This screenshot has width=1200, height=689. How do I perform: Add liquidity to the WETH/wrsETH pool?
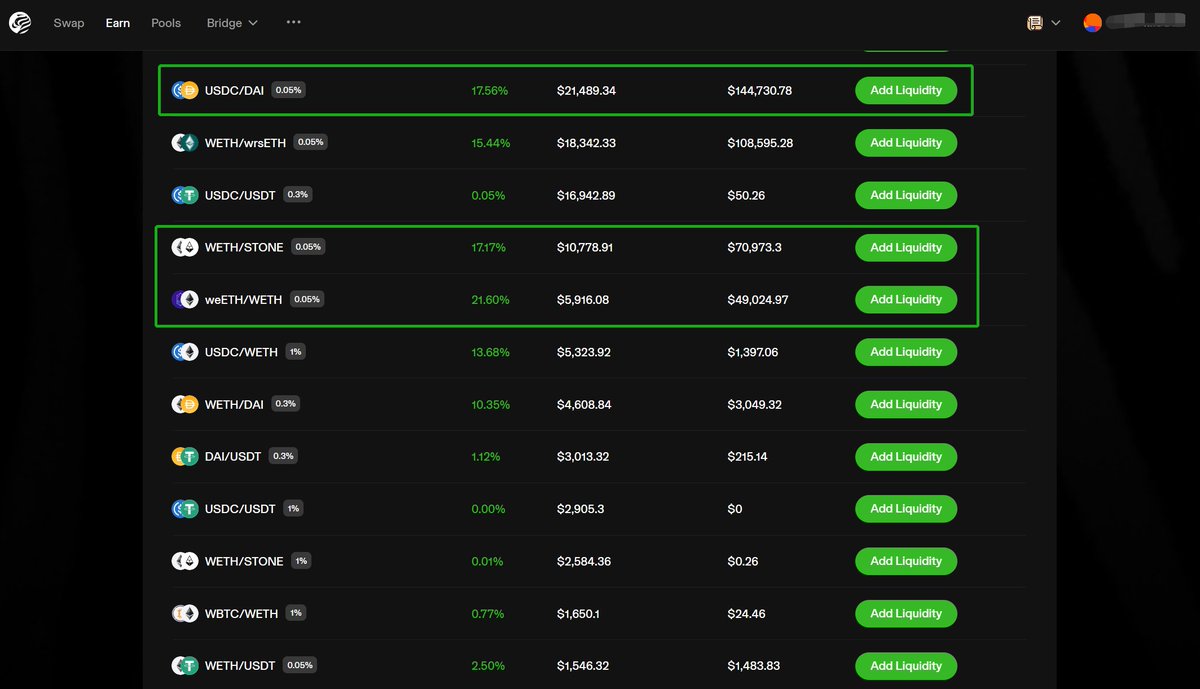click(x=906, y=143)
